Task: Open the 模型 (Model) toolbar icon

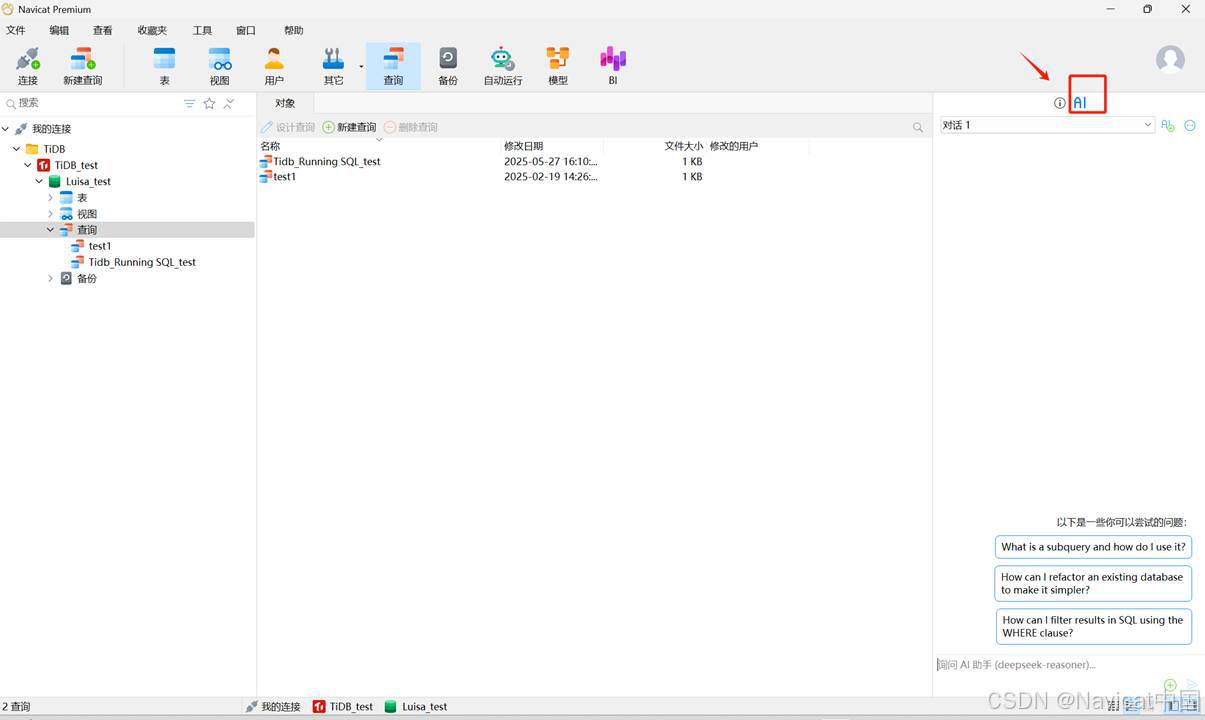Action: click(x=558, y=66)
